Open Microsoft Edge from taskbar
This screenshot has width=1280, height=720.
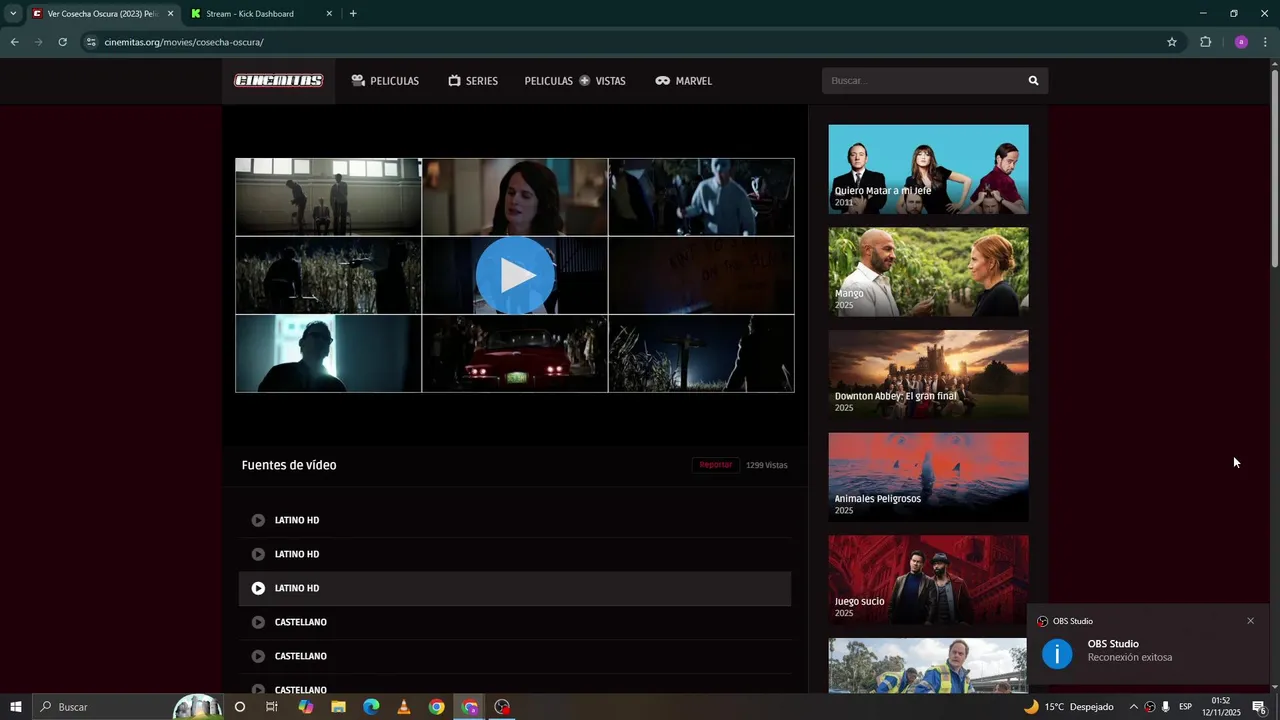[371, 707]
